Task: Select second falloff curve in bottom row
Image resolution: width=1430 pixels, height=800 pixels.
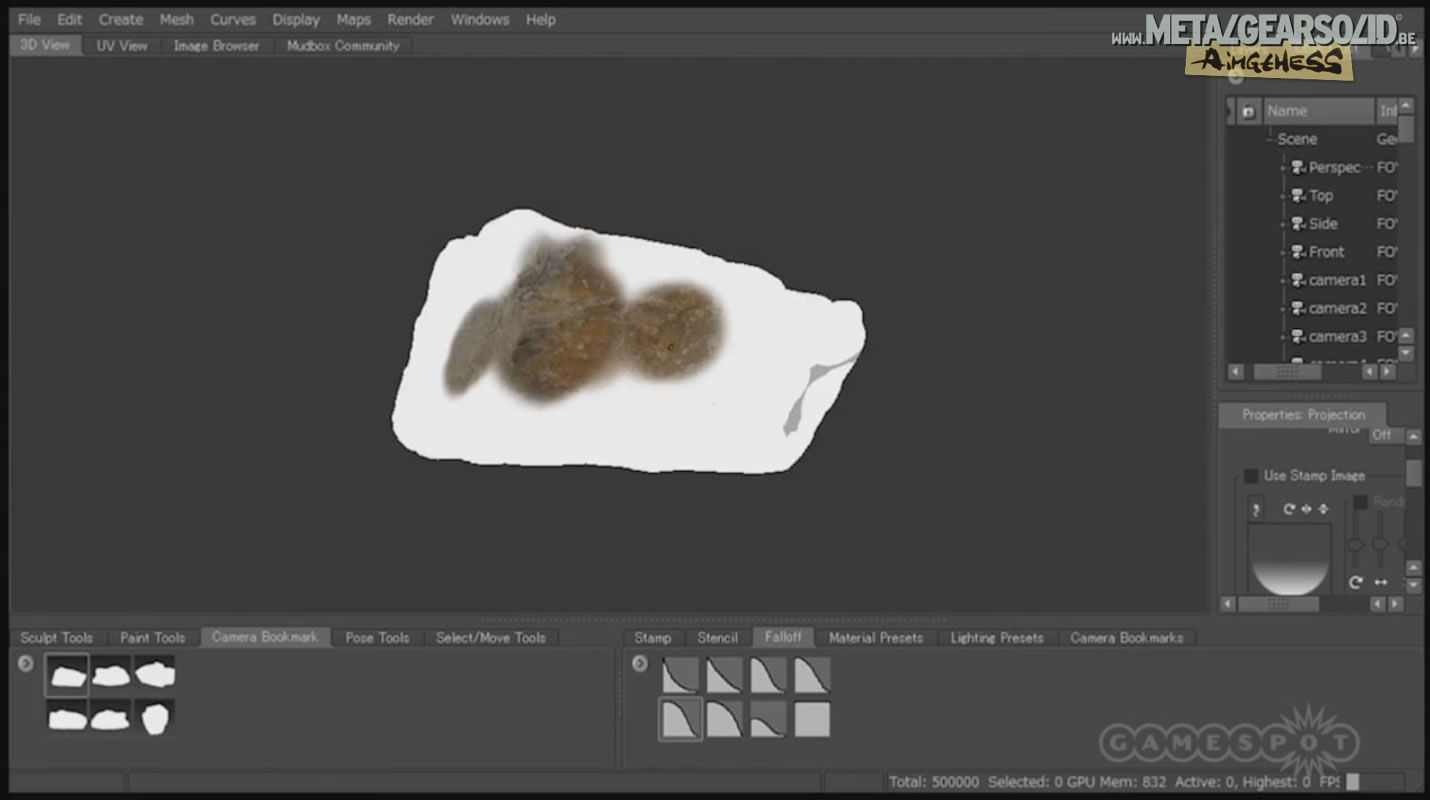Action: [x=724, y=719]
